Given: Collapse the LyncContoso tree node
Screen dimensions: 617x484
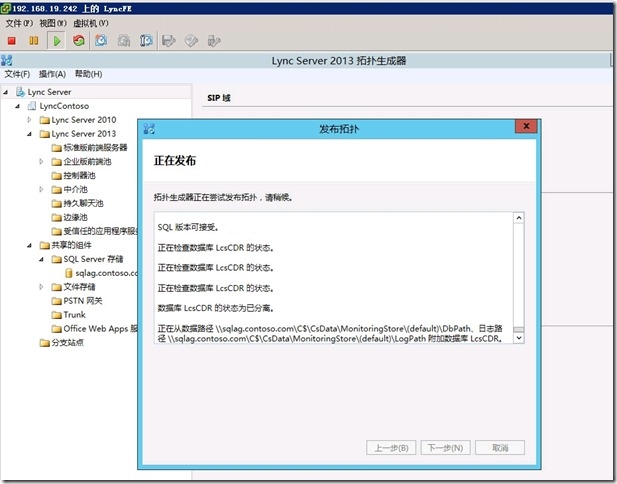Looking at the screenshot, I should (x=17, y=106).
